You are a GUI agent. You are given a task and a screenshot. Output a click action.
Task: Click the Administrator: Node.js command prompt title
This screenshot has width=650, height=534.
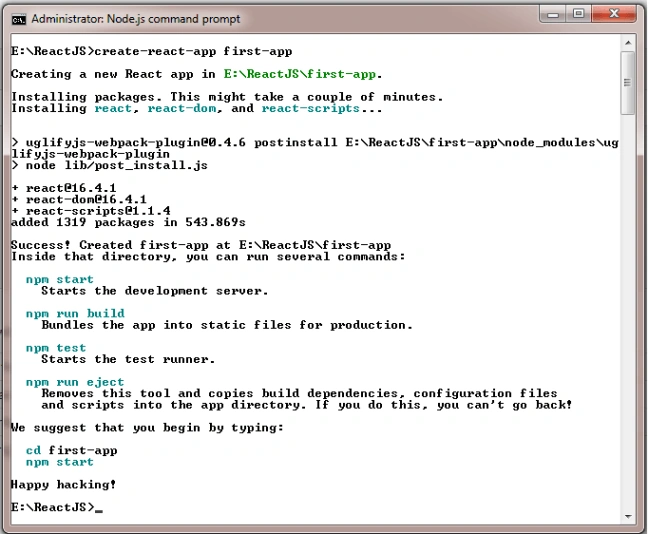point(136,19)
